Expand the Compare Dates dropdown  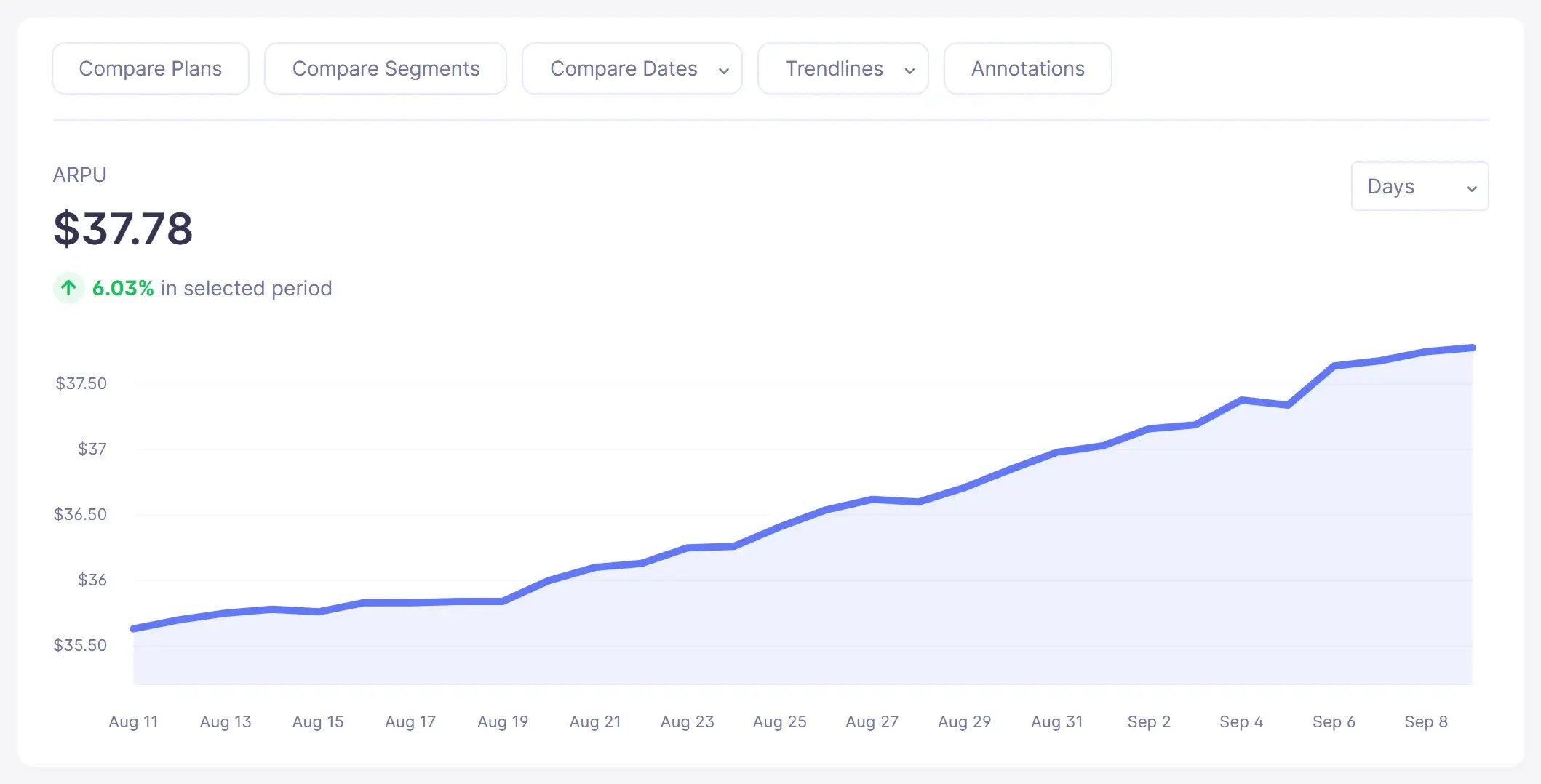coord(632,68)
